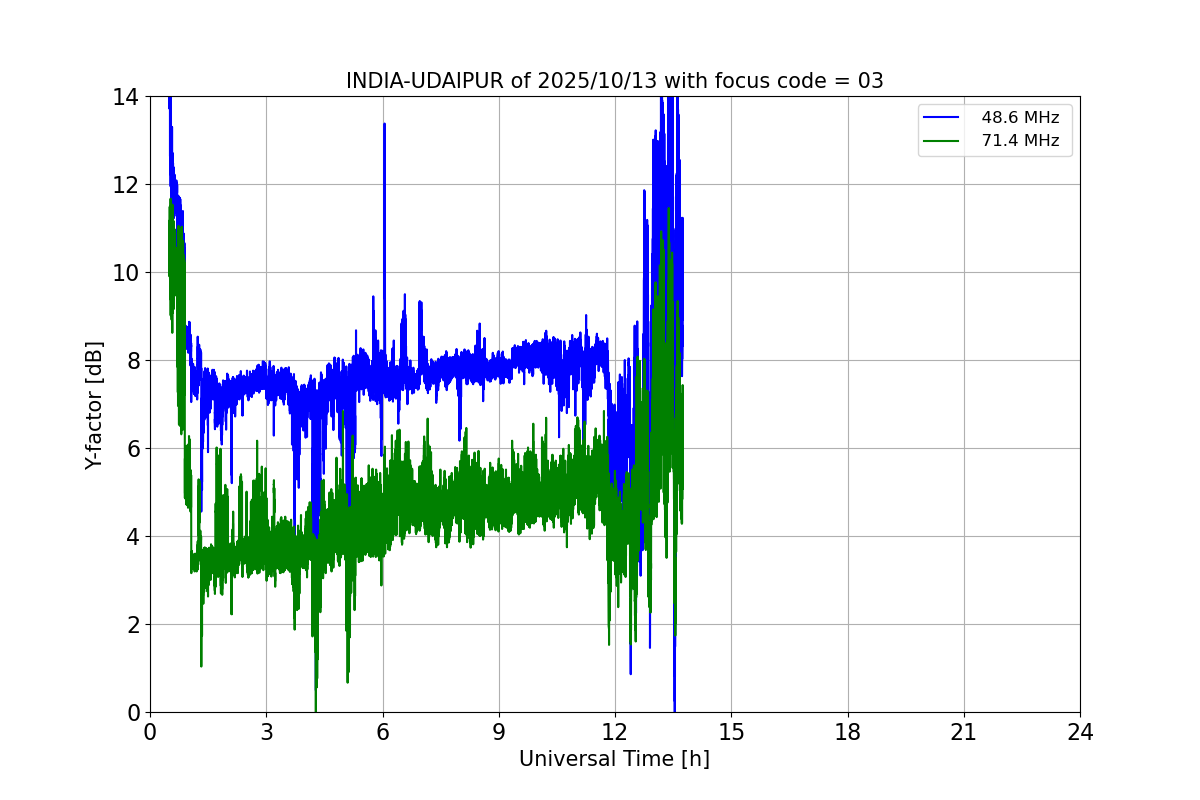The image size is (1200, 800).
Task: Click x-axis tick label 24
Action: pyautogui.click(x=1080, y=732)
